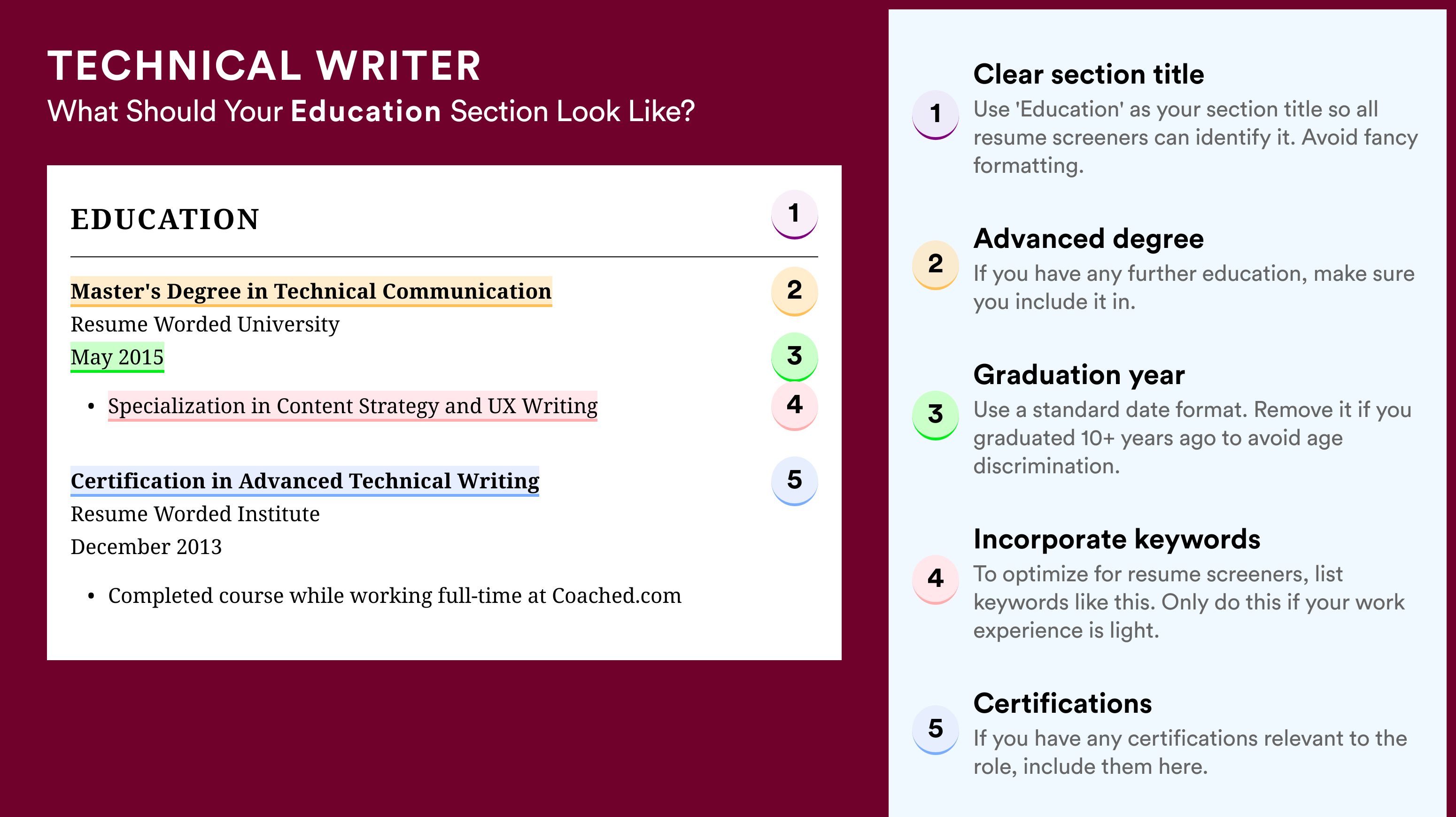Click the TECHNICAL WRITER heading
This screenshot has height=817, width=1456.
[264, 66]
